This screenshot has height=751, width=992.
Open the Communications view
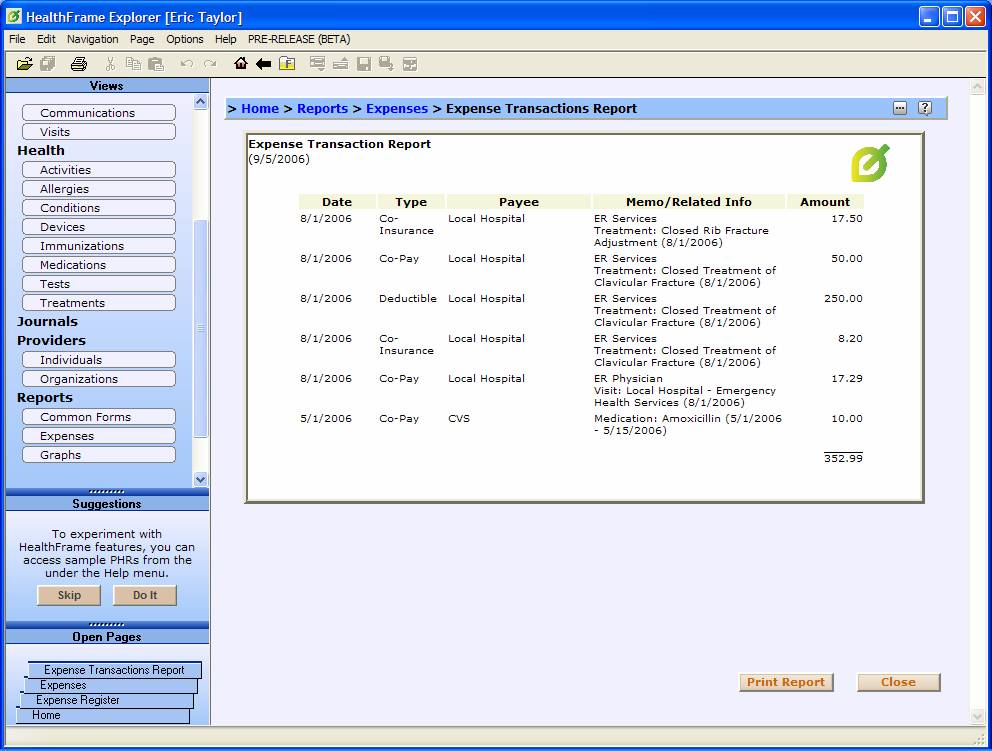[x=99, y=113]
